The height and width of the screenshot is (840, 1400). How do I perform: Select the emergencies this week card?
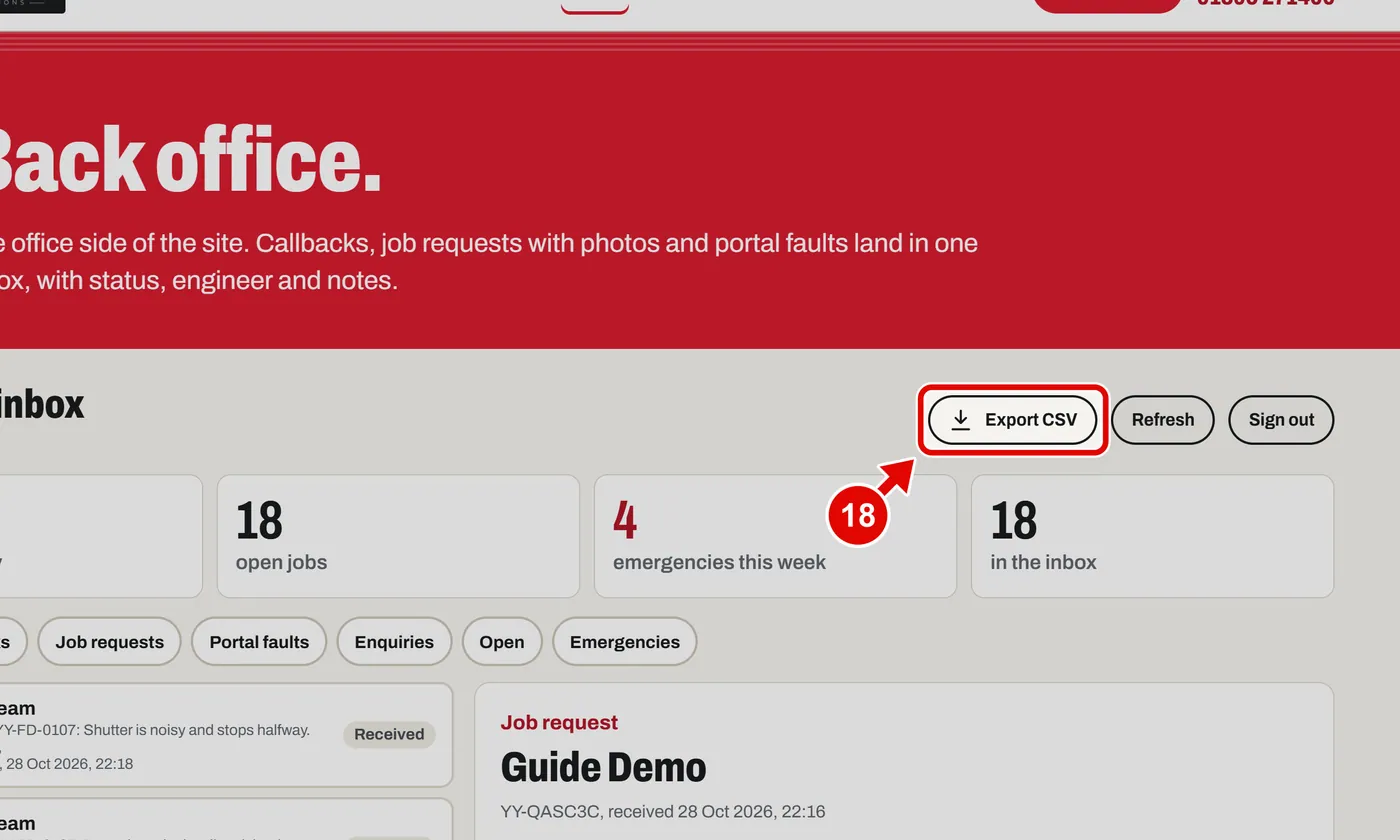tap(775, 536)
